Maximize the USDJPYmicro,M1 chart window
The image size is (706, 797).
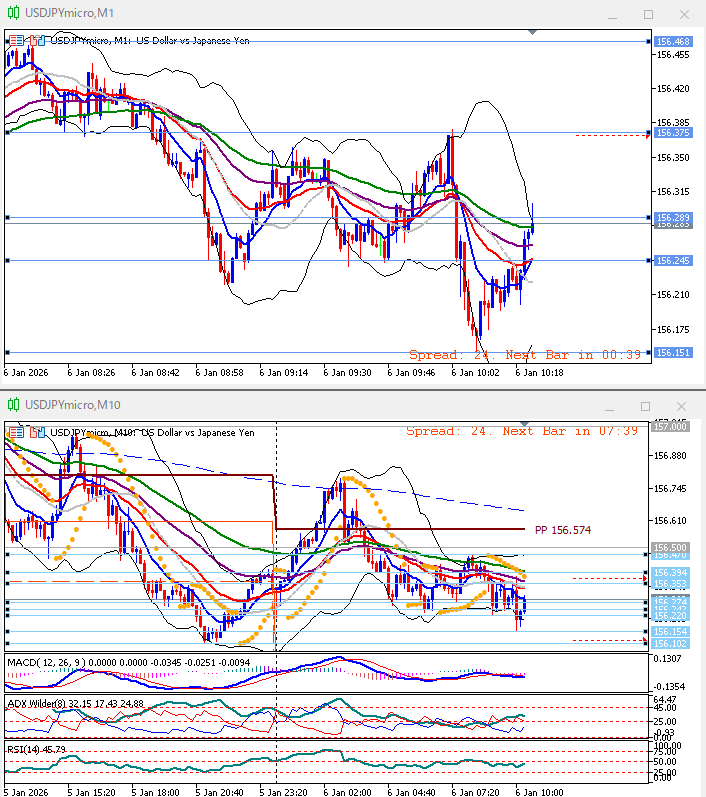(x=648, y=14)
